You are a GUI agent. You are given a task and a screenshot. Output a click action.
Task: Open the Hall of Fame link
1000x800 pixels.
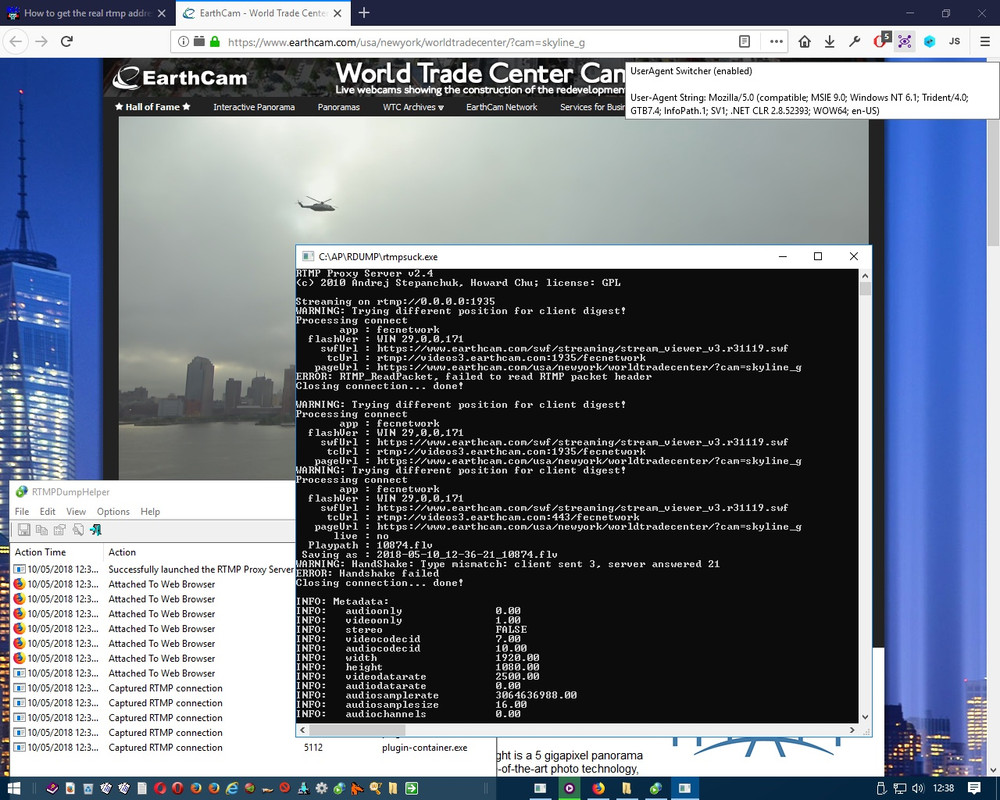click(152, 107)
